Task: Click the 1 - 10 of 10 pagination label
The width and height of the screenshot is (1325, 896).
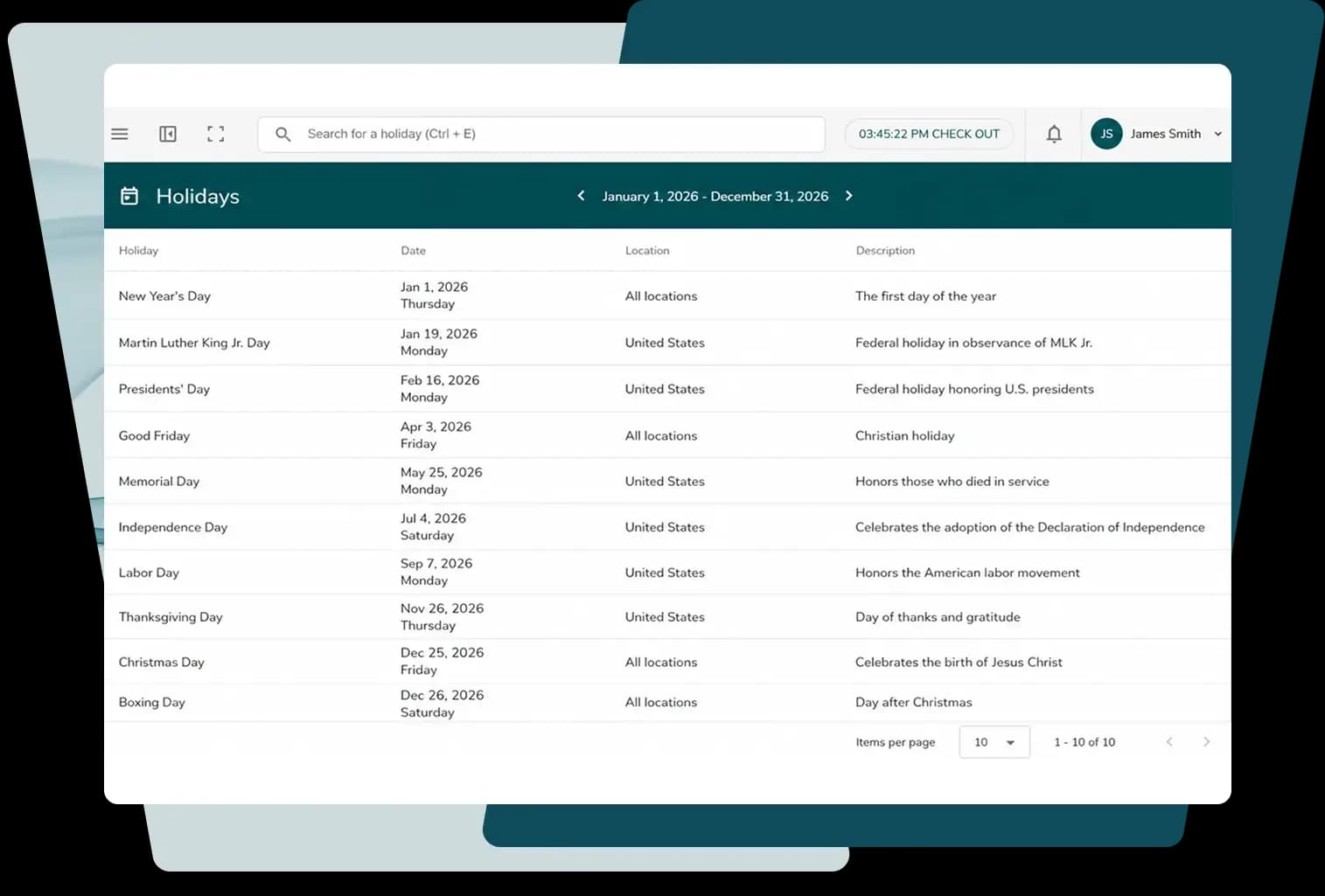Action: 1084,742
